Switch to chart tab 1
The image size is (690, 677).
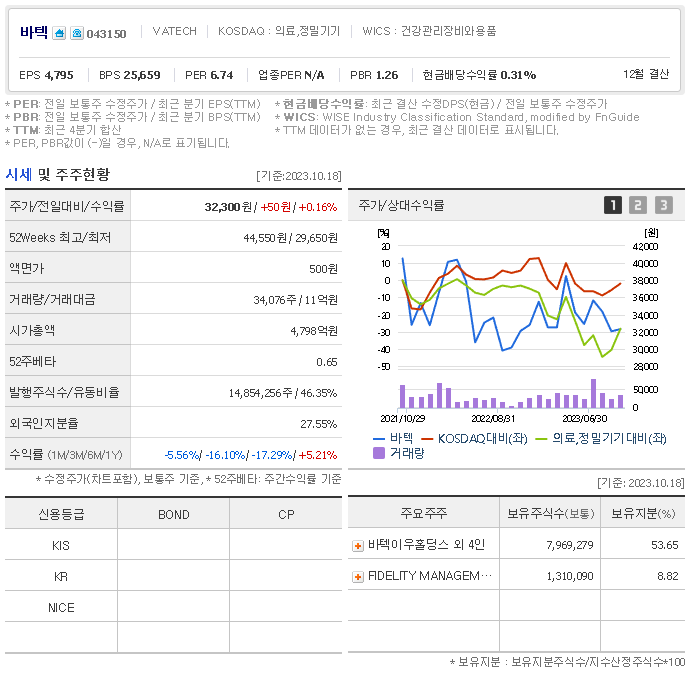click(613, 205)
